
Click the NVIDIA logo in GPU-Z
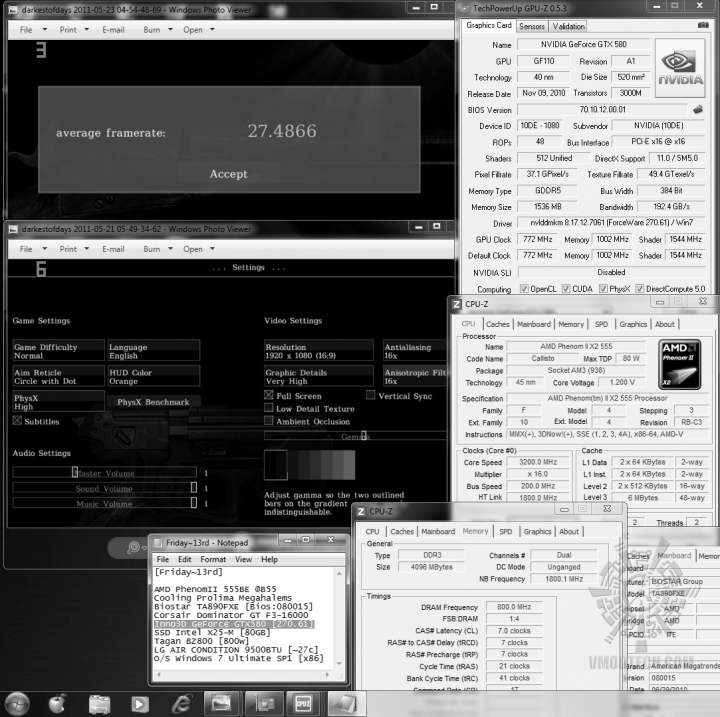tap(680, 68)
